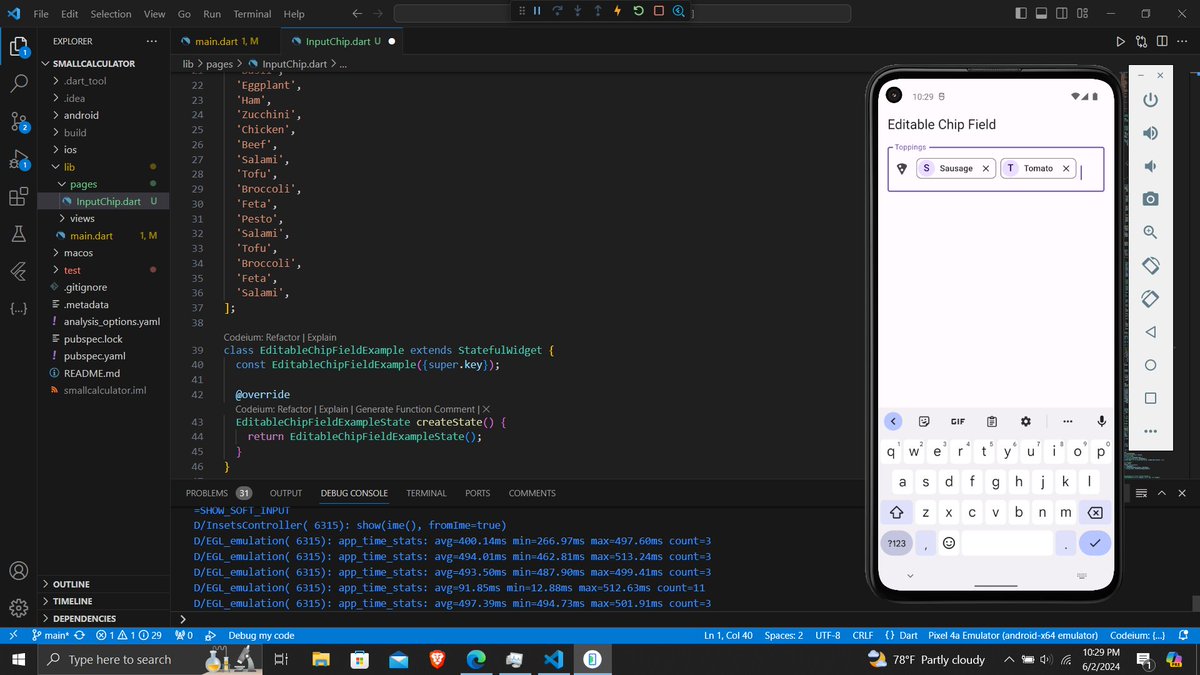Trigger hot reload with the lightning icon

[x=617, y=13]
